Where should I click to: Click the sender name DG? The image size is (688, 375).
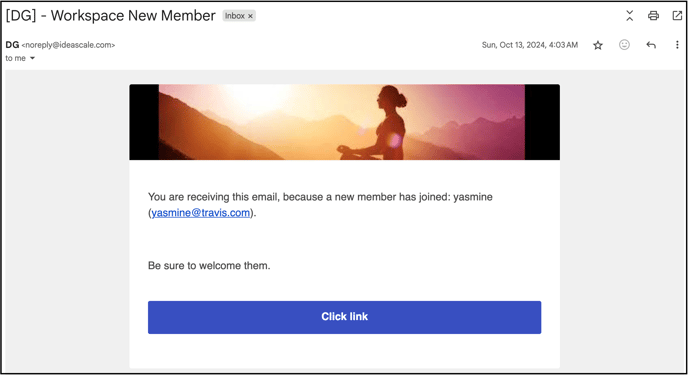point(12,45)
